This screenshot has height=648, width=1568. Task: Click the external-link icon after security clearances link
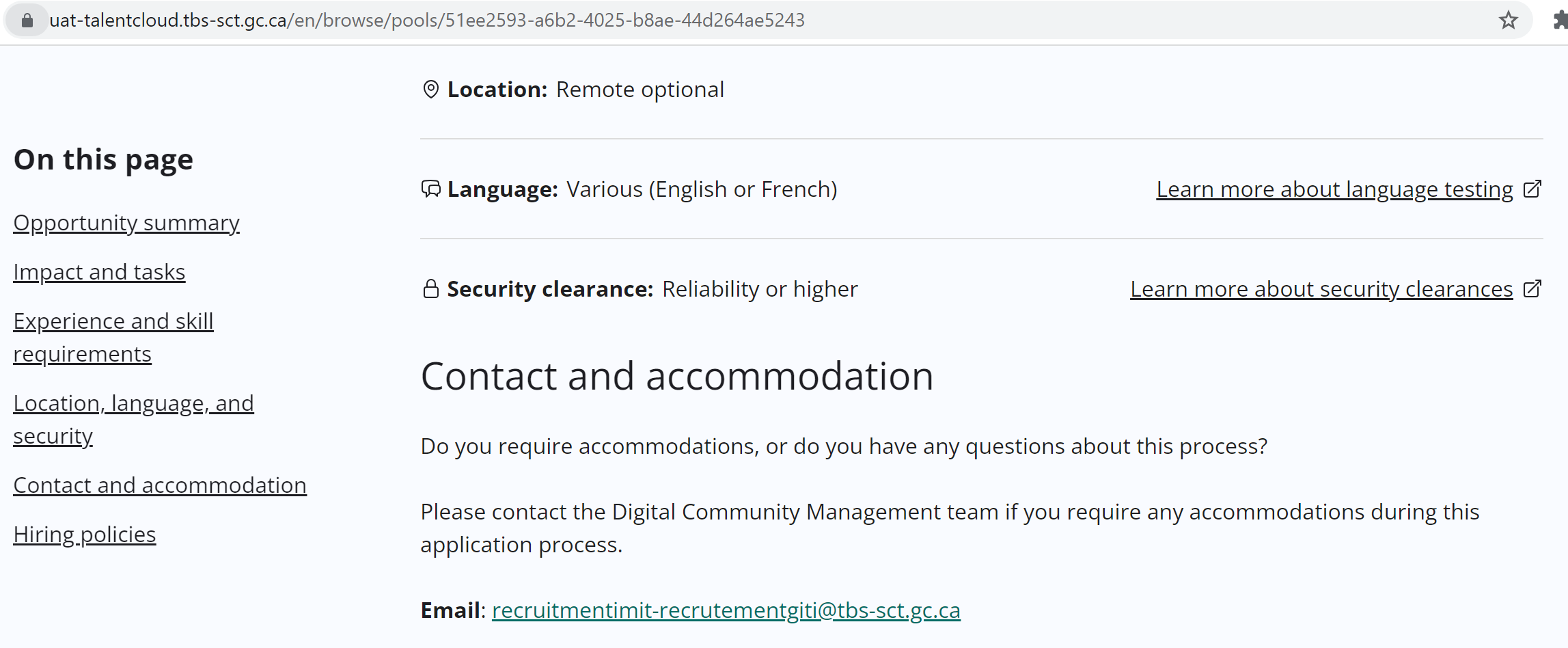tap(1532, 288)
